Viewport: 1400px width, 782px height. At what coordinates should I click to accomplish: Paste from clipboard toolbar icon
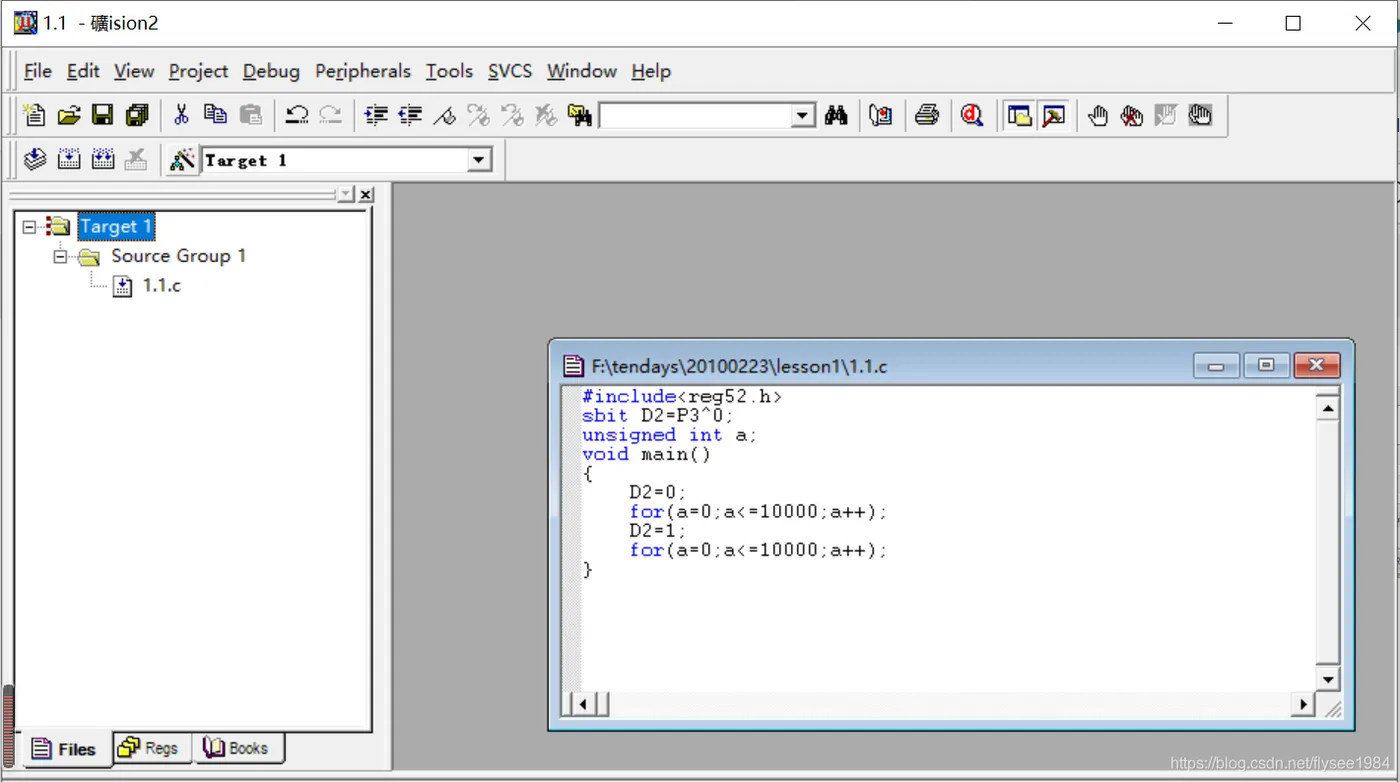coord(250,115)
